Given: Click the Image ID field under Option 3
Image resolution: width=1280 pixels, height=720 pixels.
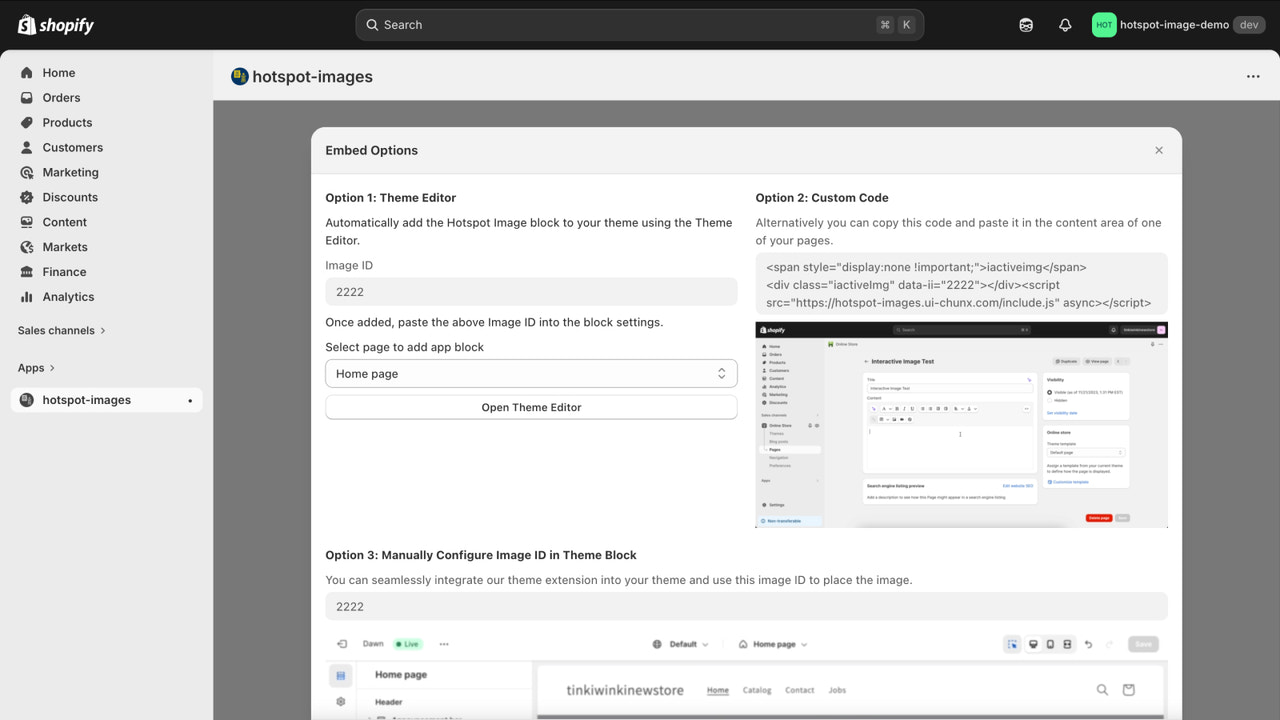Looking at the screenshot, I should click(x=746, y=607).
